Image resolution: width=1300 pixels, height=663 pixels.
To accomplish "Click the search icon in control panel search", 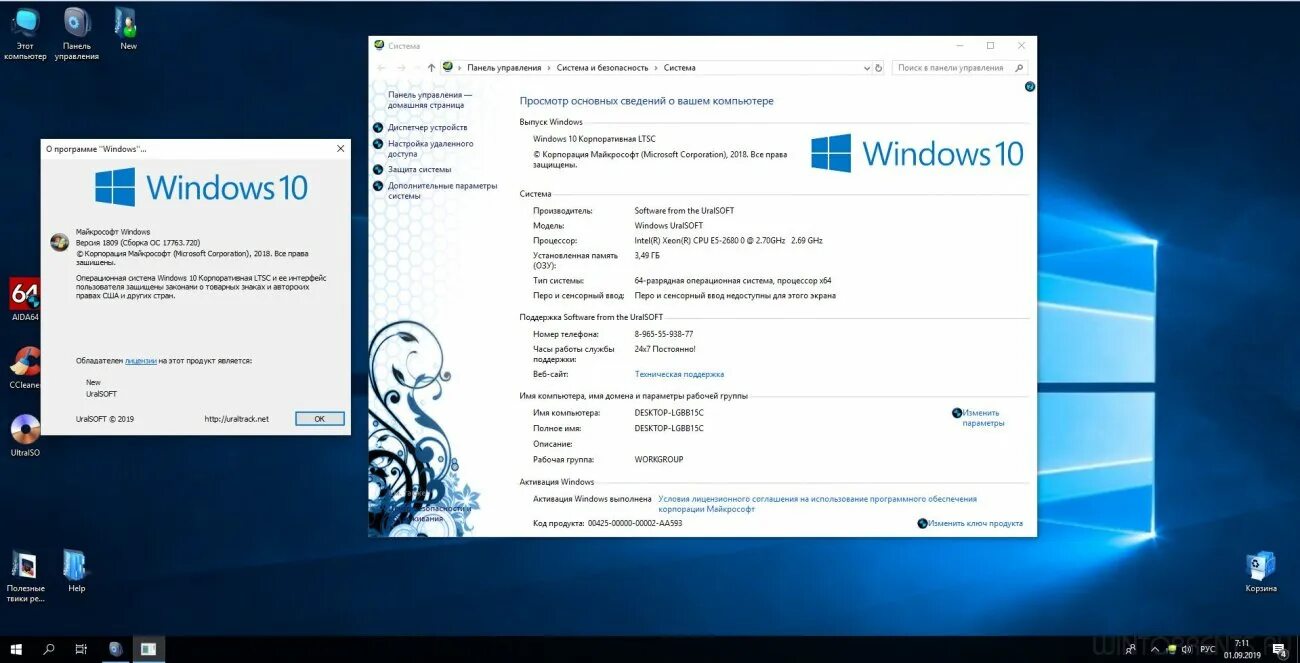I will pyautogui.click(x=1019, y=68).
